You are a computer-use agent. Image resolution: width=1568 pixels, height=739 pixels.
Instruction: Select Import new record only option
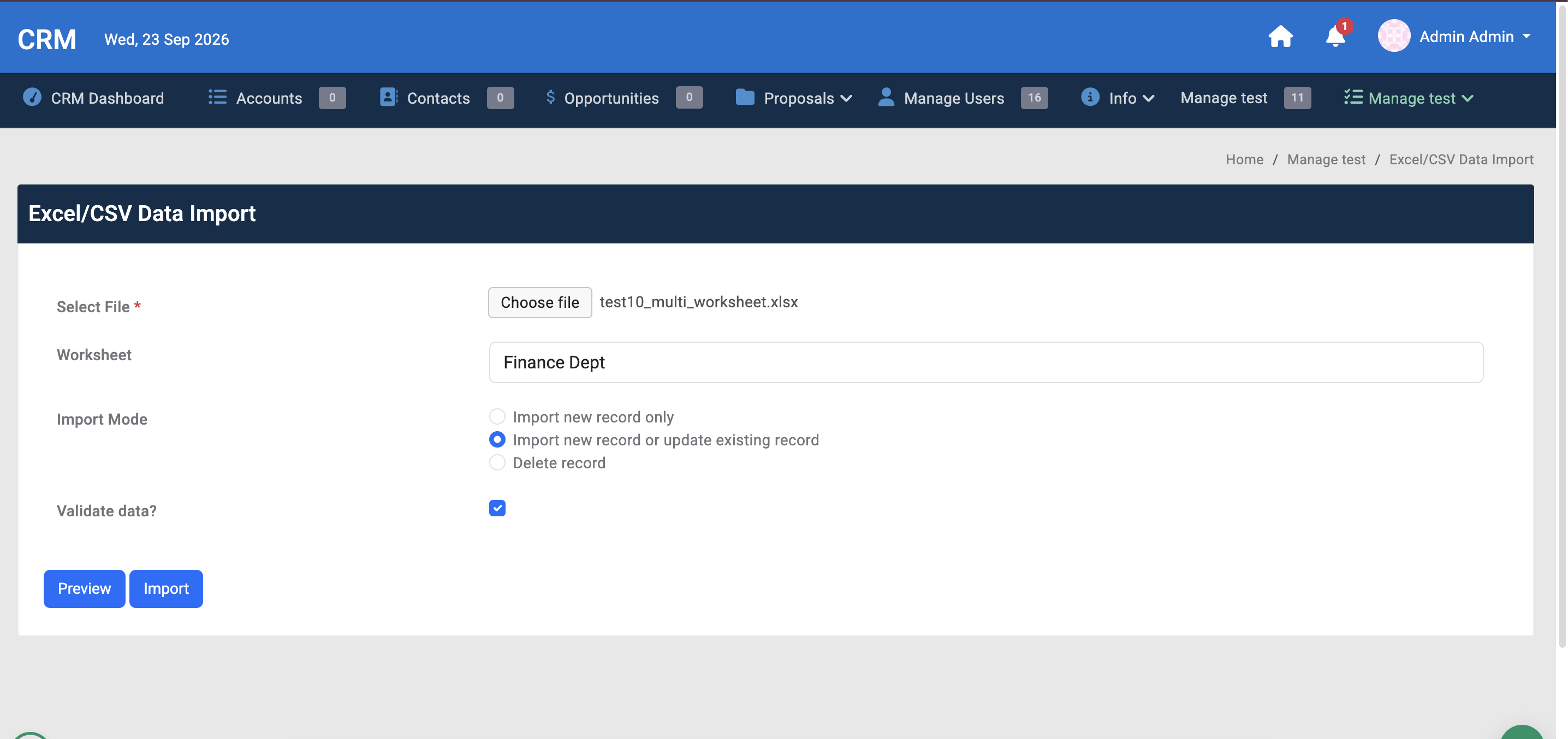click(x=497, y=416)
